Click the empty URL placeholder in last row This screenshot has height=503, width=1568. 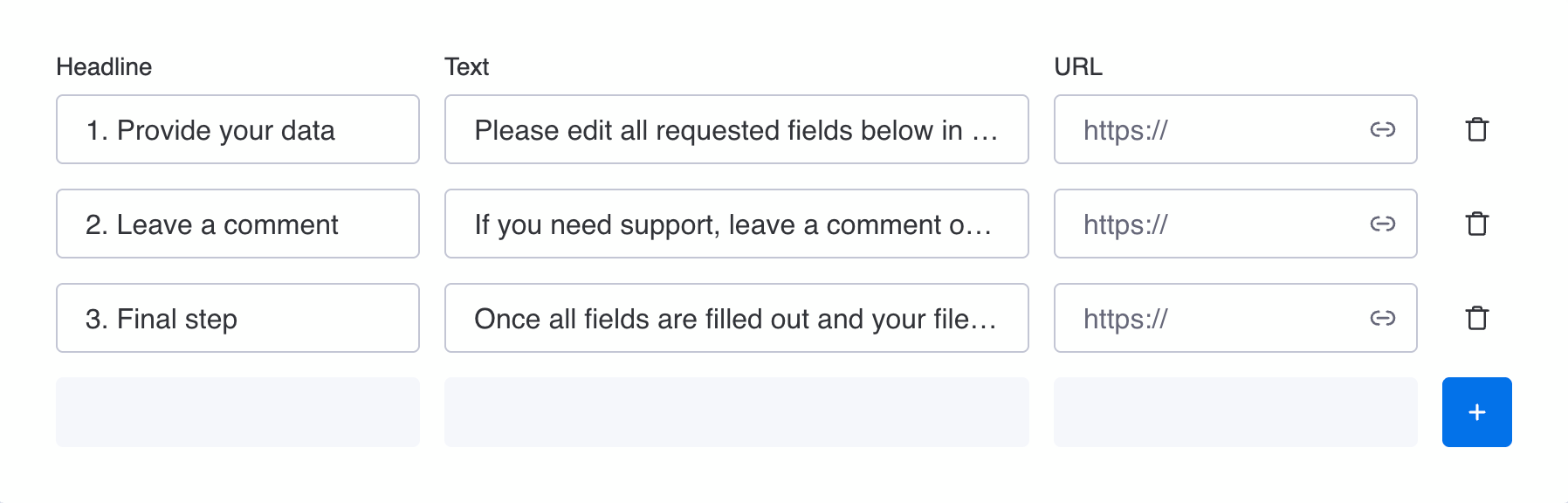1235,412
